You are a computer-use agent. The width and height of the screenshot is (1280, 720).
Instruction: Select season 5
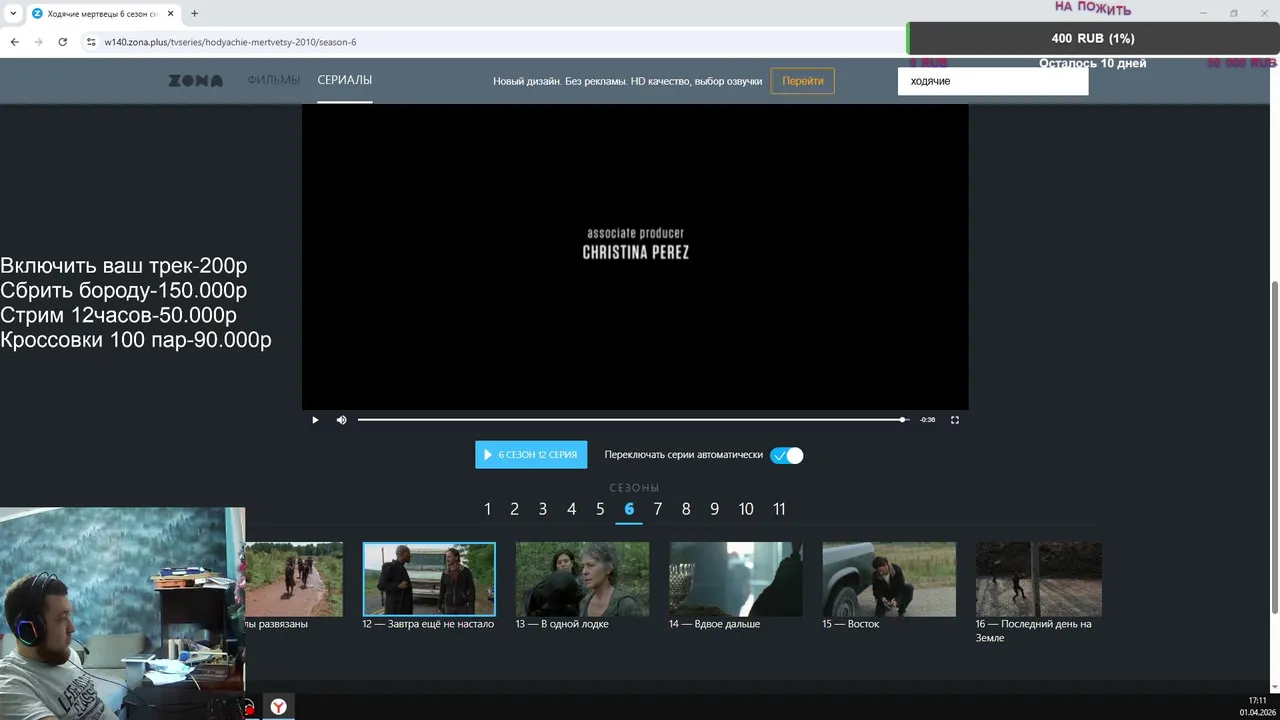(x=600, y=509)
